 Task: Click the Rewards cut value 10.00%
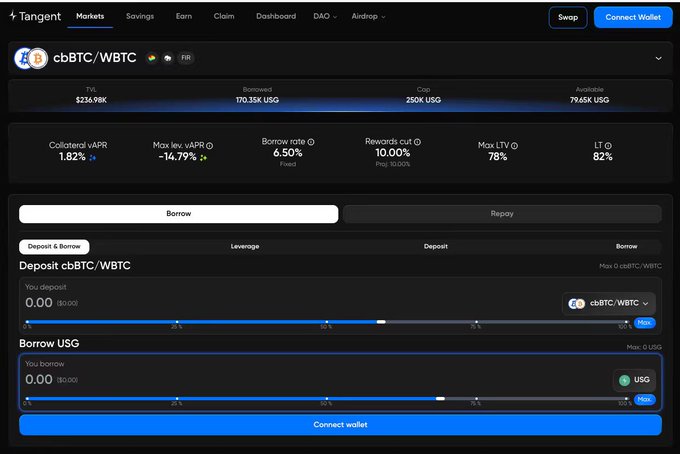[x=392, y=153]
